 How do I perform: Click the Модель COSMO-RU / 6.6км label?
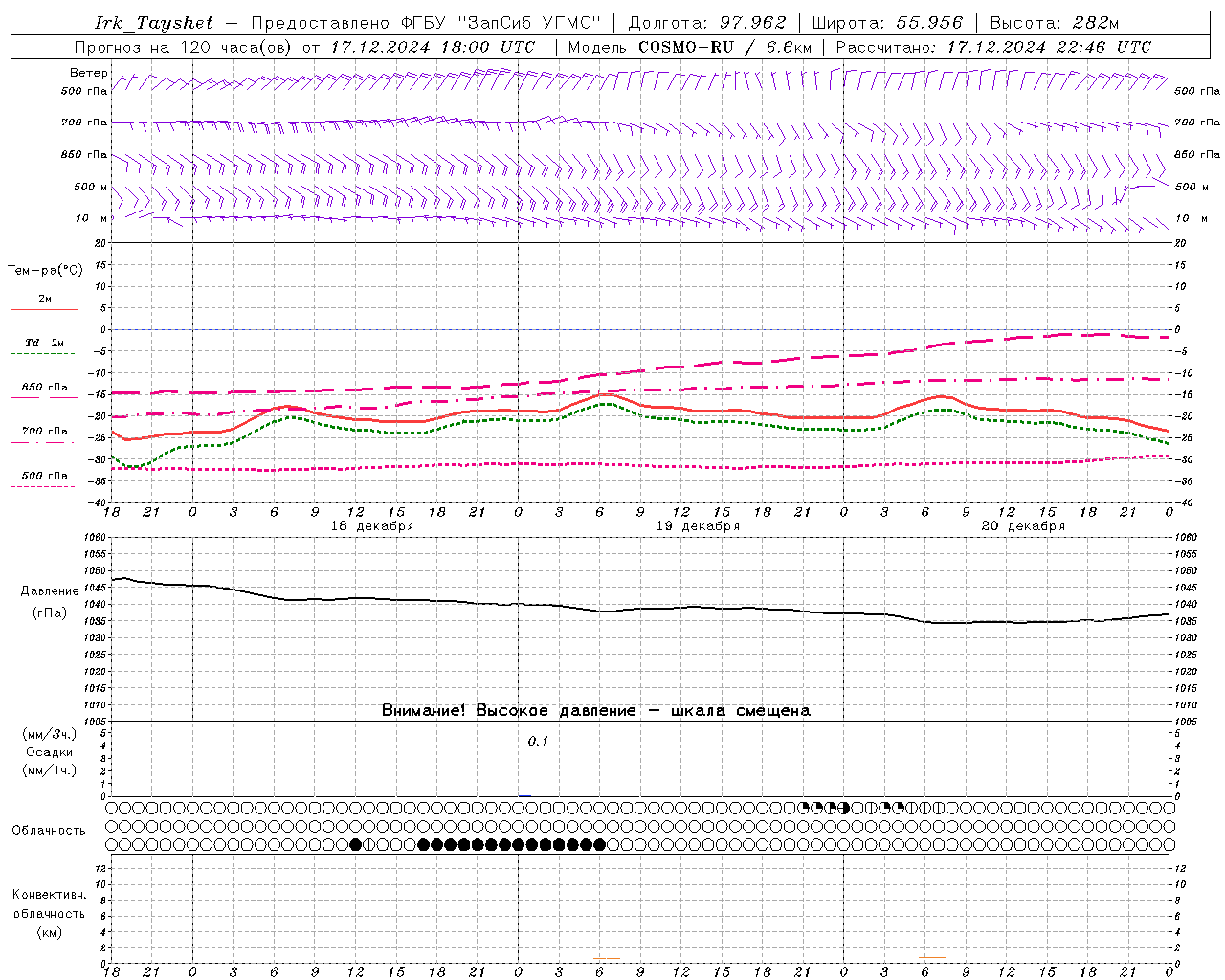[690, 47]
